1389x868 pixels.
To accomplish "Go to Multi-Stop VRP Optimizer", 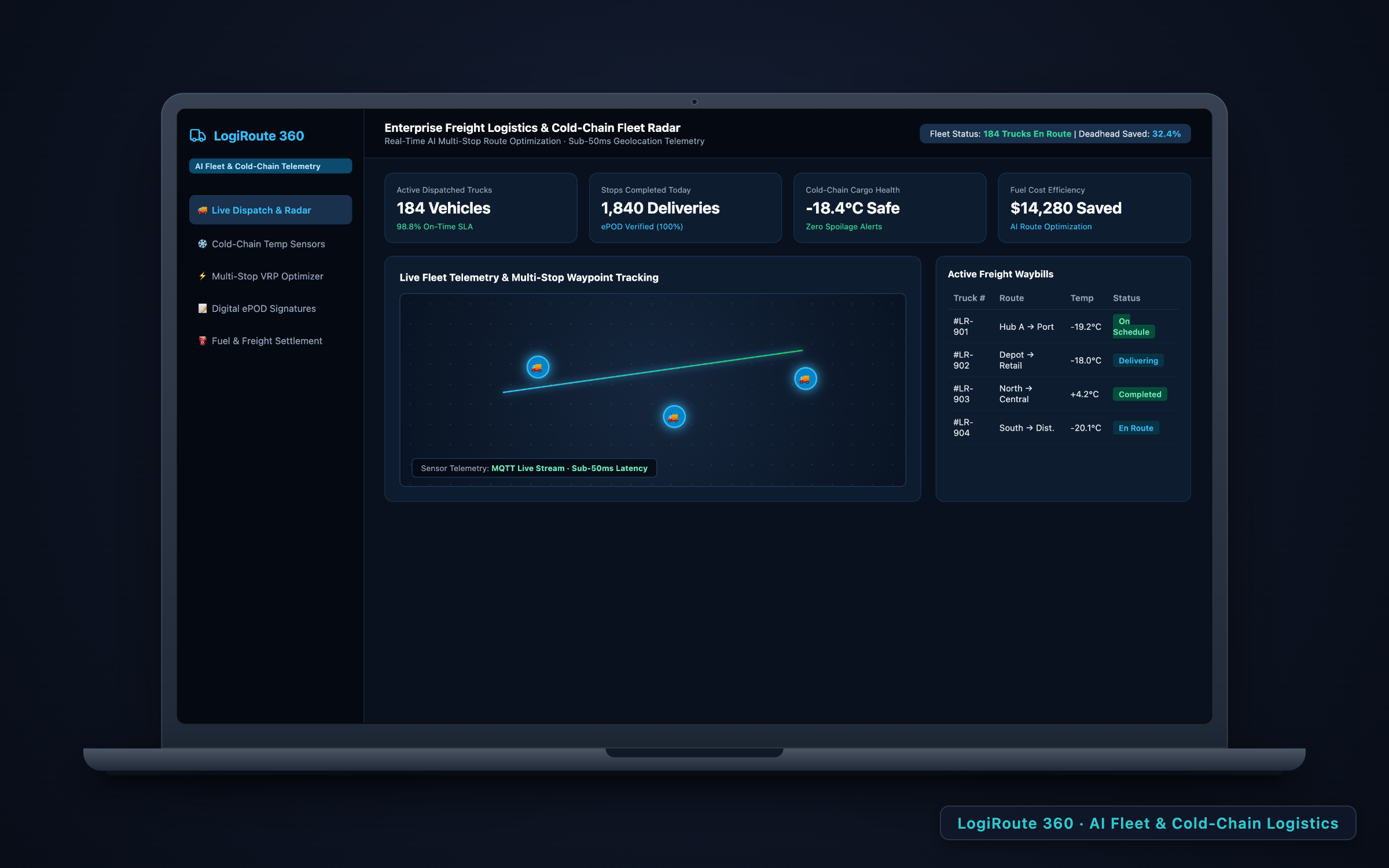I will point(270,276).
